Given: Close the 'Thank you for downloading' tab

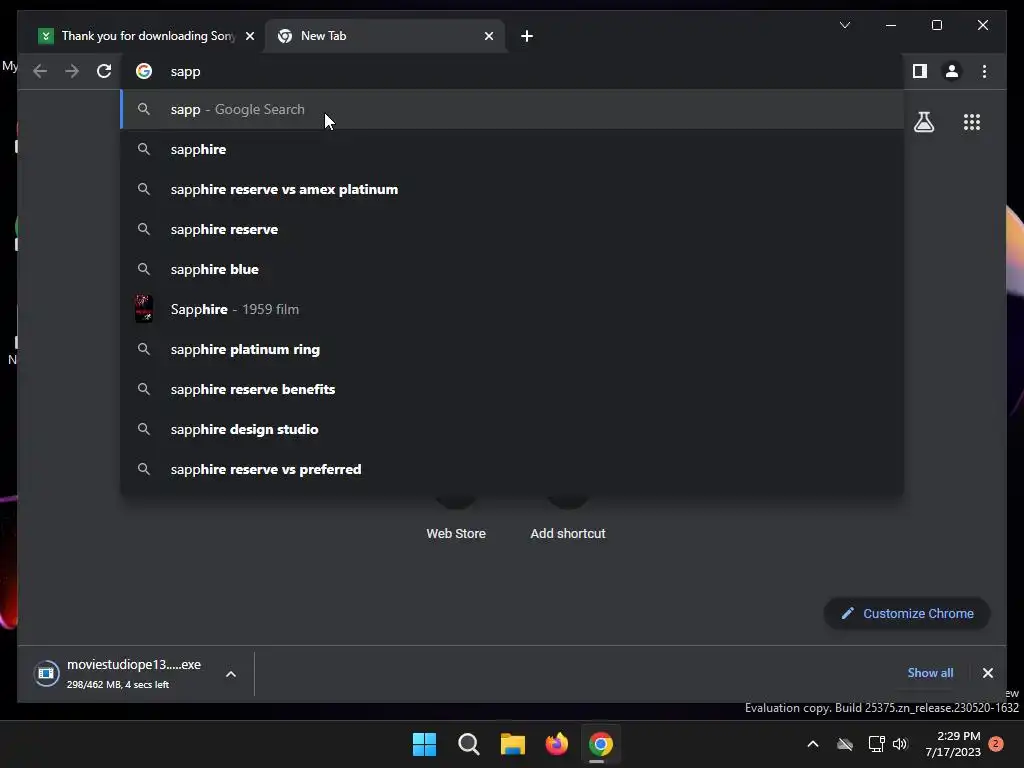Looking at the screenshot, I should point(249,36).
